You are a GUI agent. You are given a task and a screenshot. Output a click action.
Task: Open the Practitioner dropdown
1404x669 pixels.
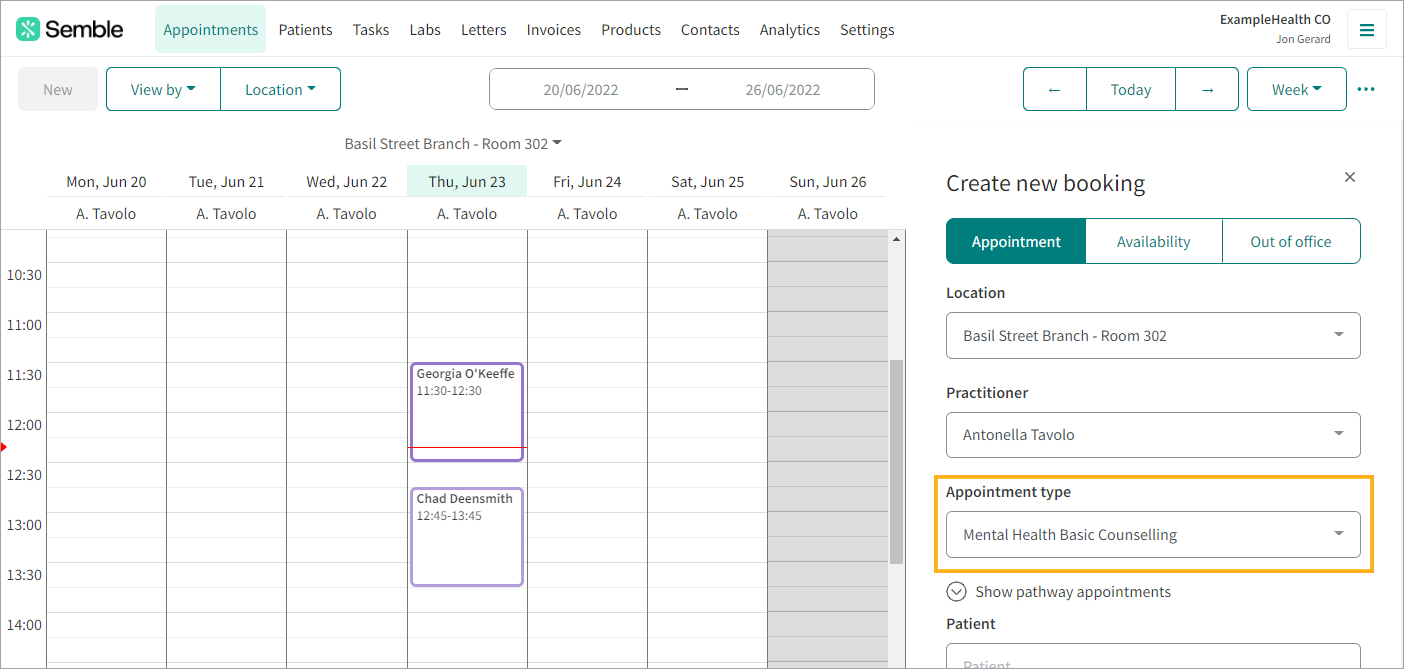tap(1153, 435)
